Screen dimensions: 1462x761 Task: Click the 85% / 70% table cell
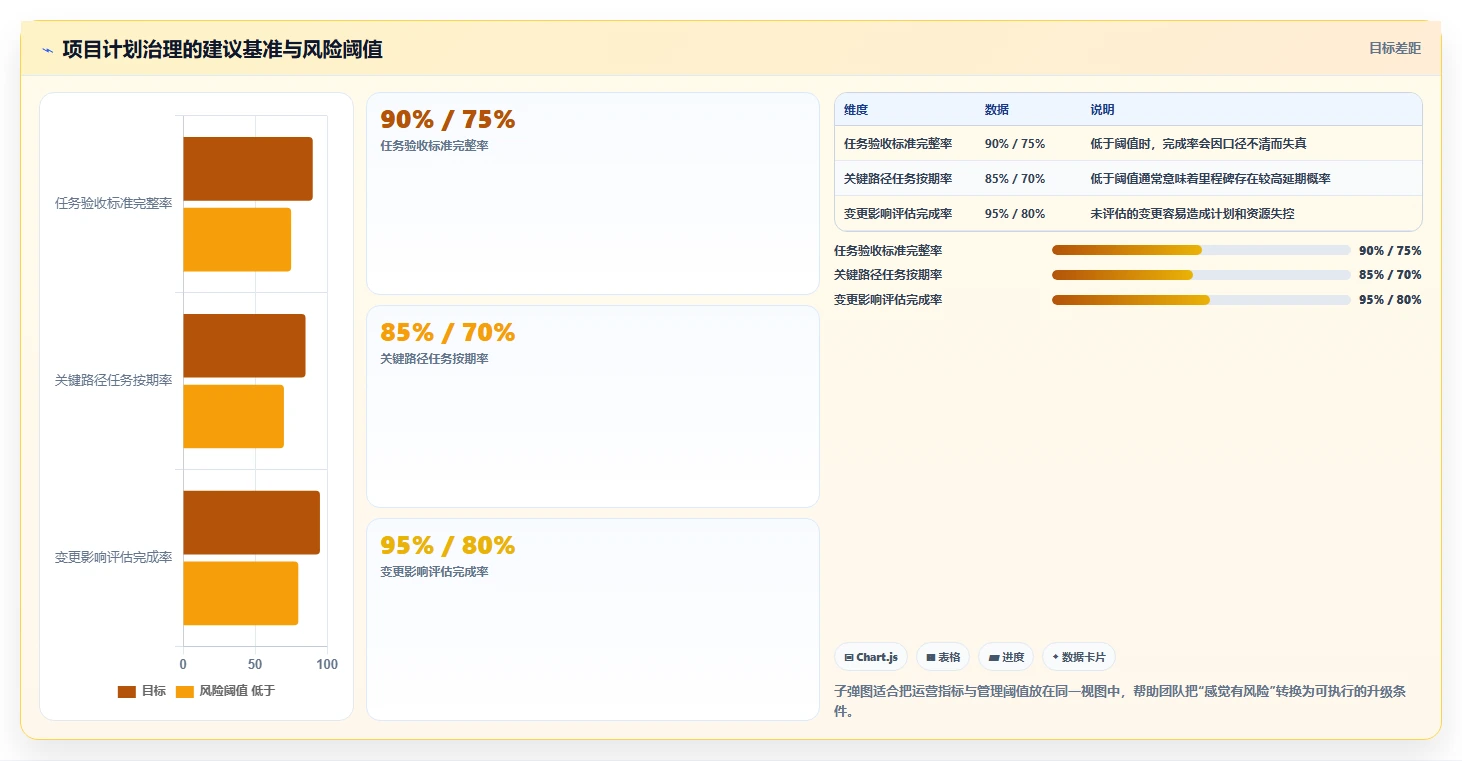coord(1015,179)
